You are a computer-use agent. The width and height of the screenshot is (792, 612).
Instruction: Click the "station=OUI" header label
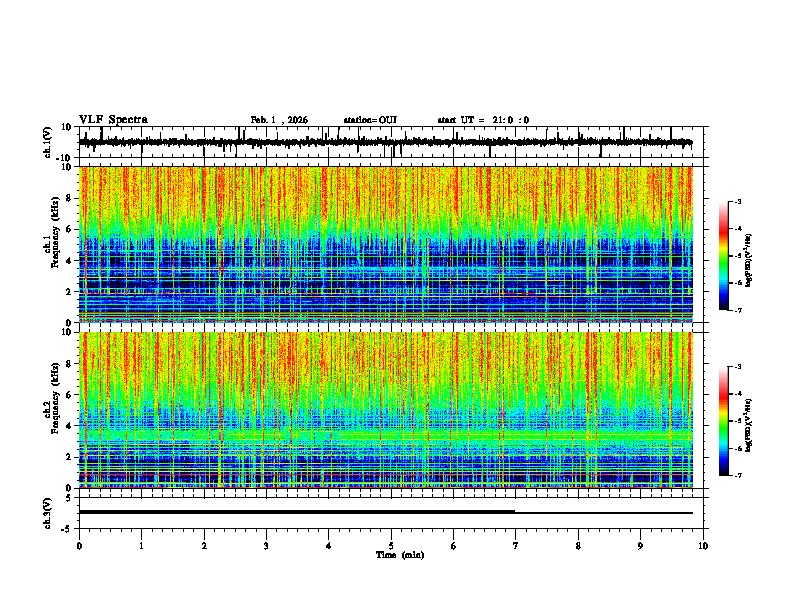(370, 120)
